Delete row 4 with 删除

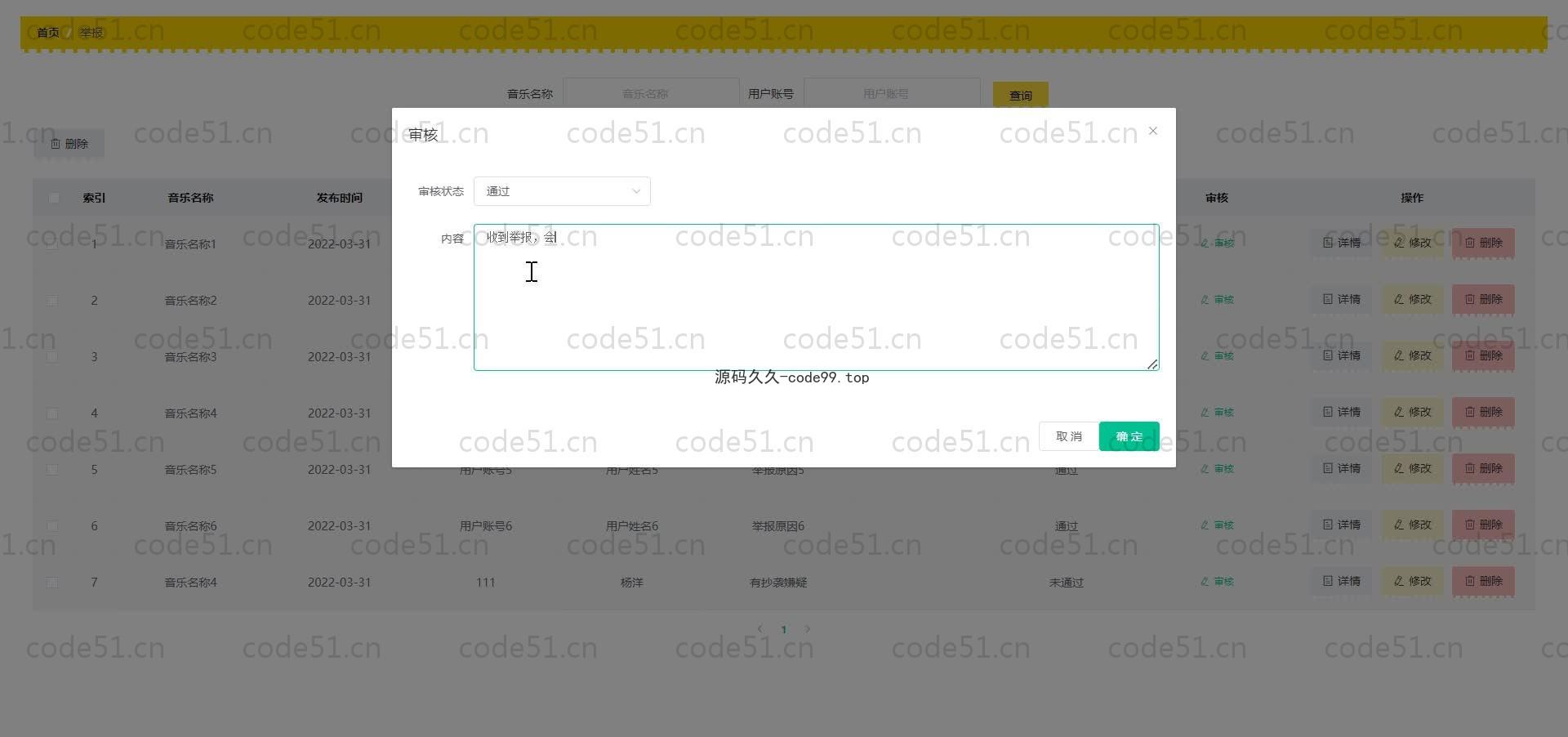pyautogui.click(x=1483, y=412)
